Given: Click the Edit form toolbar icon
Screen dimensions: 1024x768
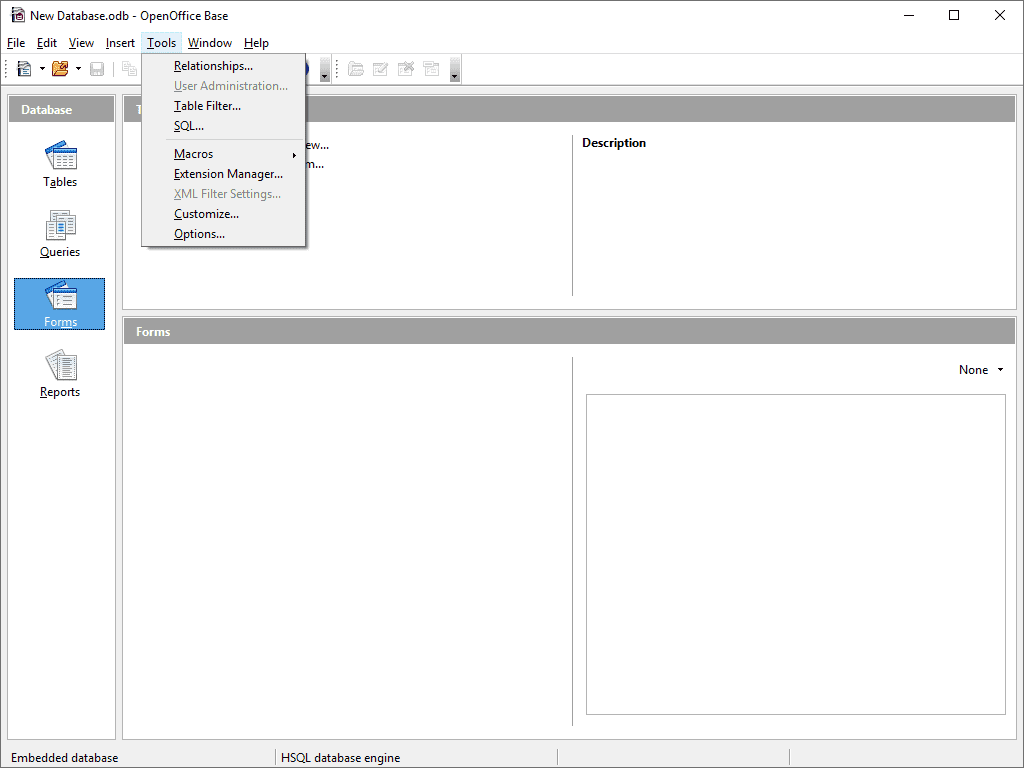Looking at the screenshot, I should tap(380, 69).
